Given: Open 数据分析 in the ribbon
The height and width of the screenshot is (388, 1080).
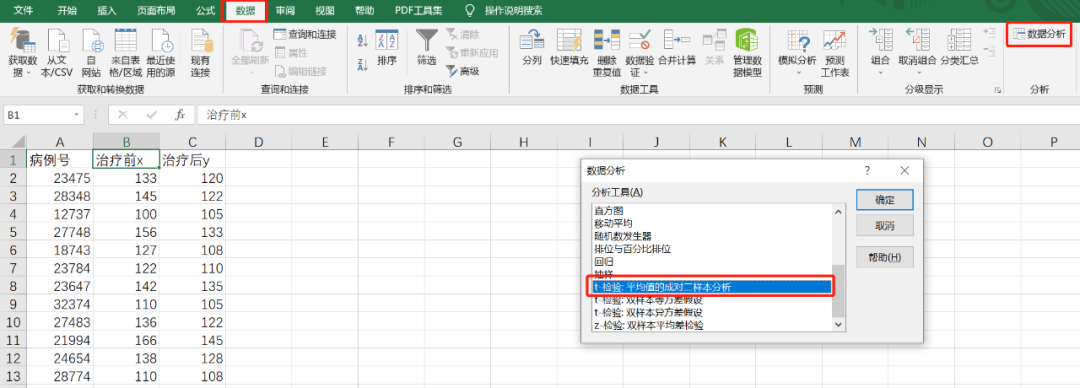Looking at the screenshot, I should 1039,33.
